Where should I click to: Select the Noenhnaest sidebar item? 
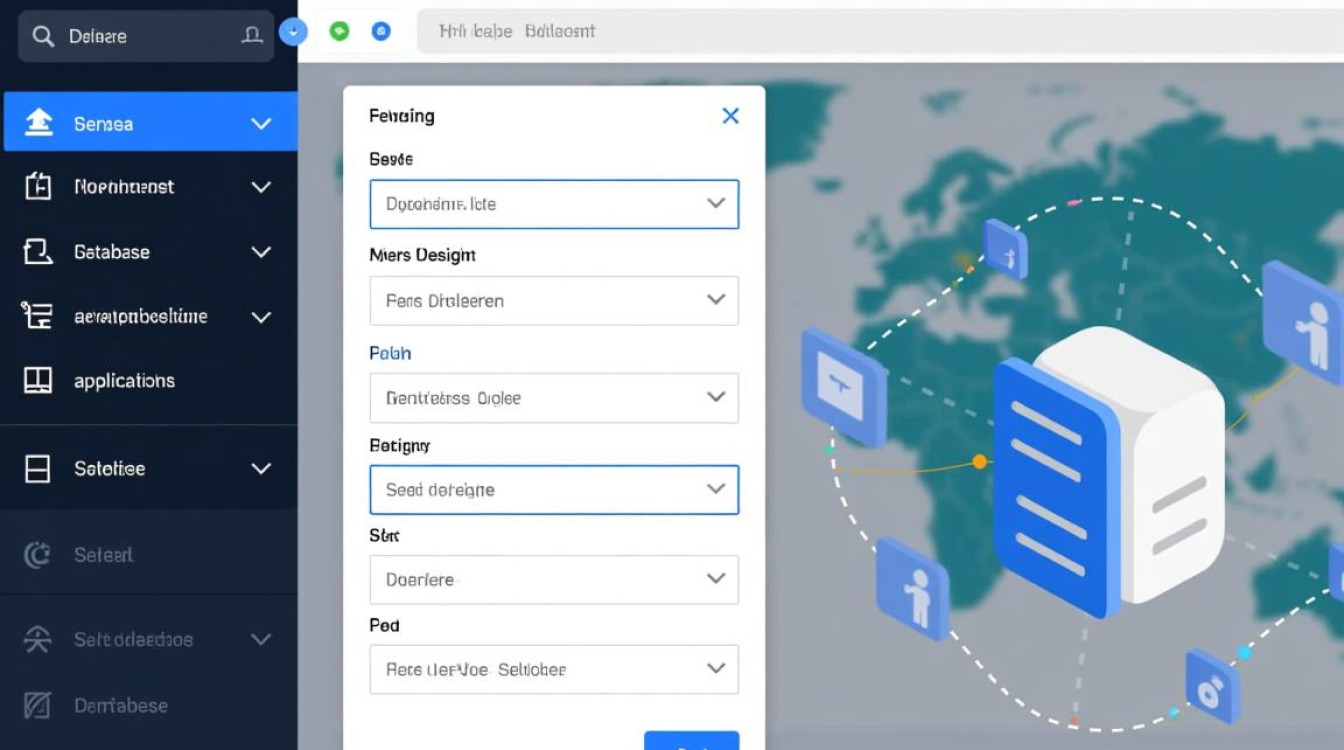tap(149, 187)
